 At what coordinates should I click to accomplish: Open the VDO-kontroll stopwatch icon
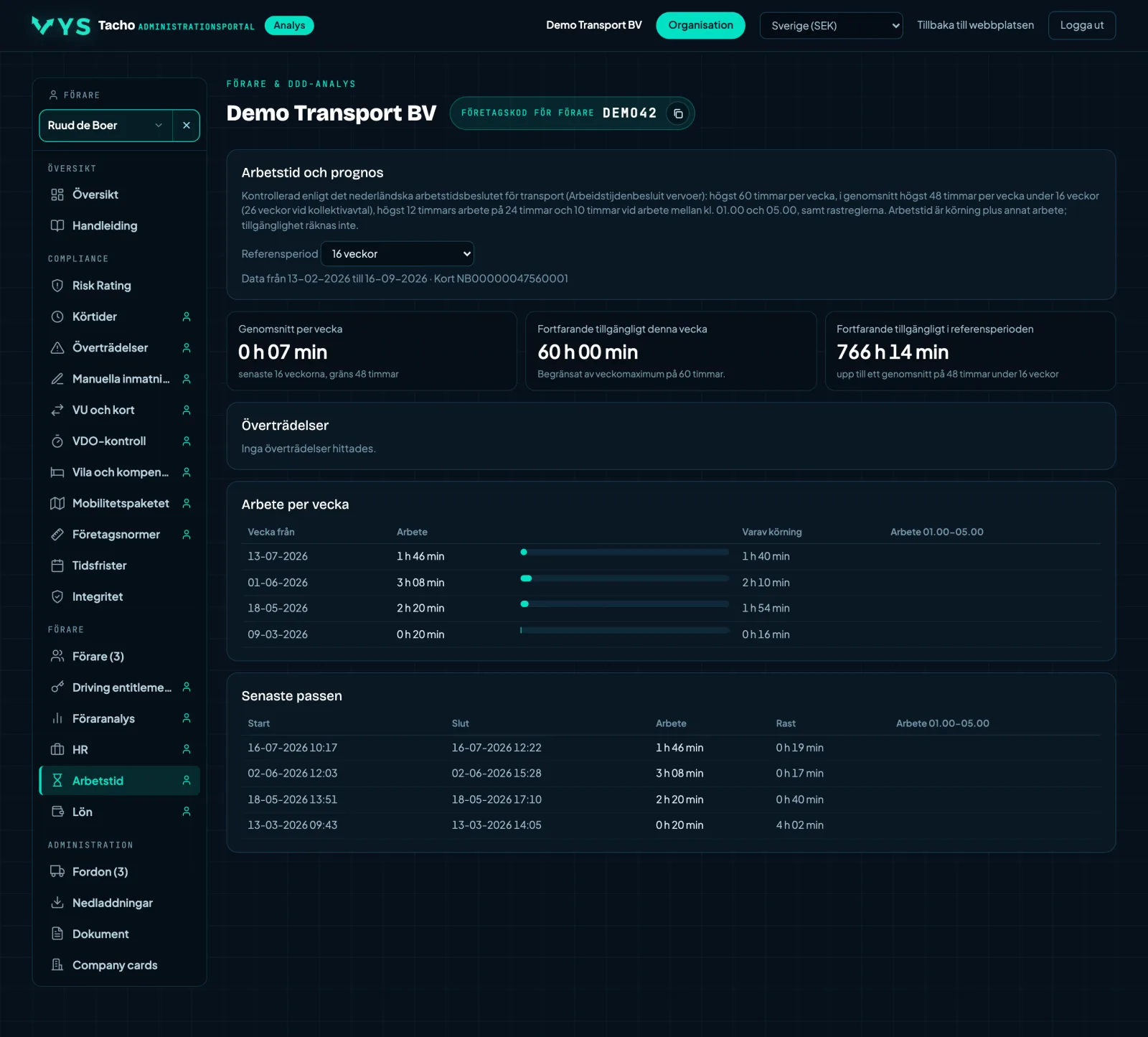click(x=57, y=441)
